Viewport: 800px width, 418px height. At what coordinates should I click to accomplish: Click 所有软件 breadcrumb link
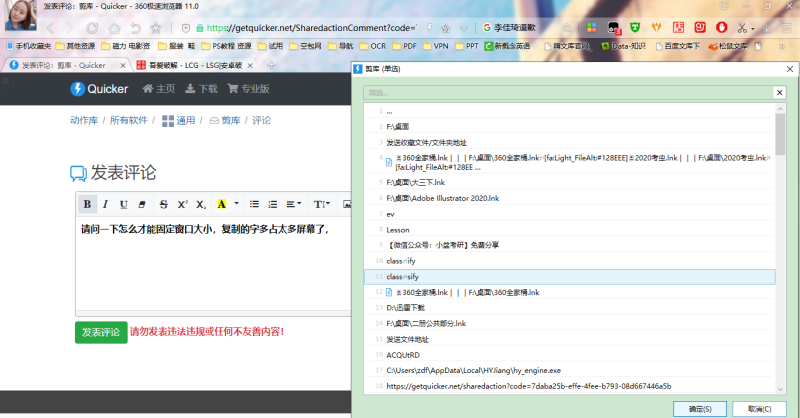click(129, 120)
